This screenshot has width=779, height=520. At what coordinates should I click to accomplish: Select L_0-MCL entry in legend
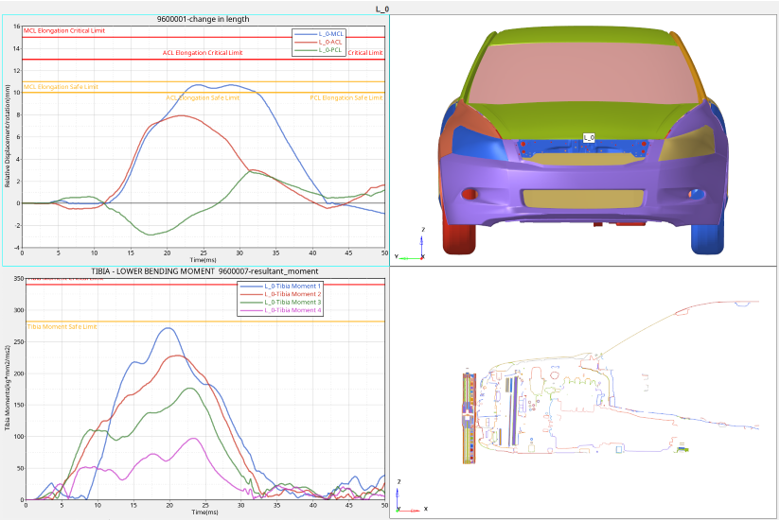(x=331, y=34)
